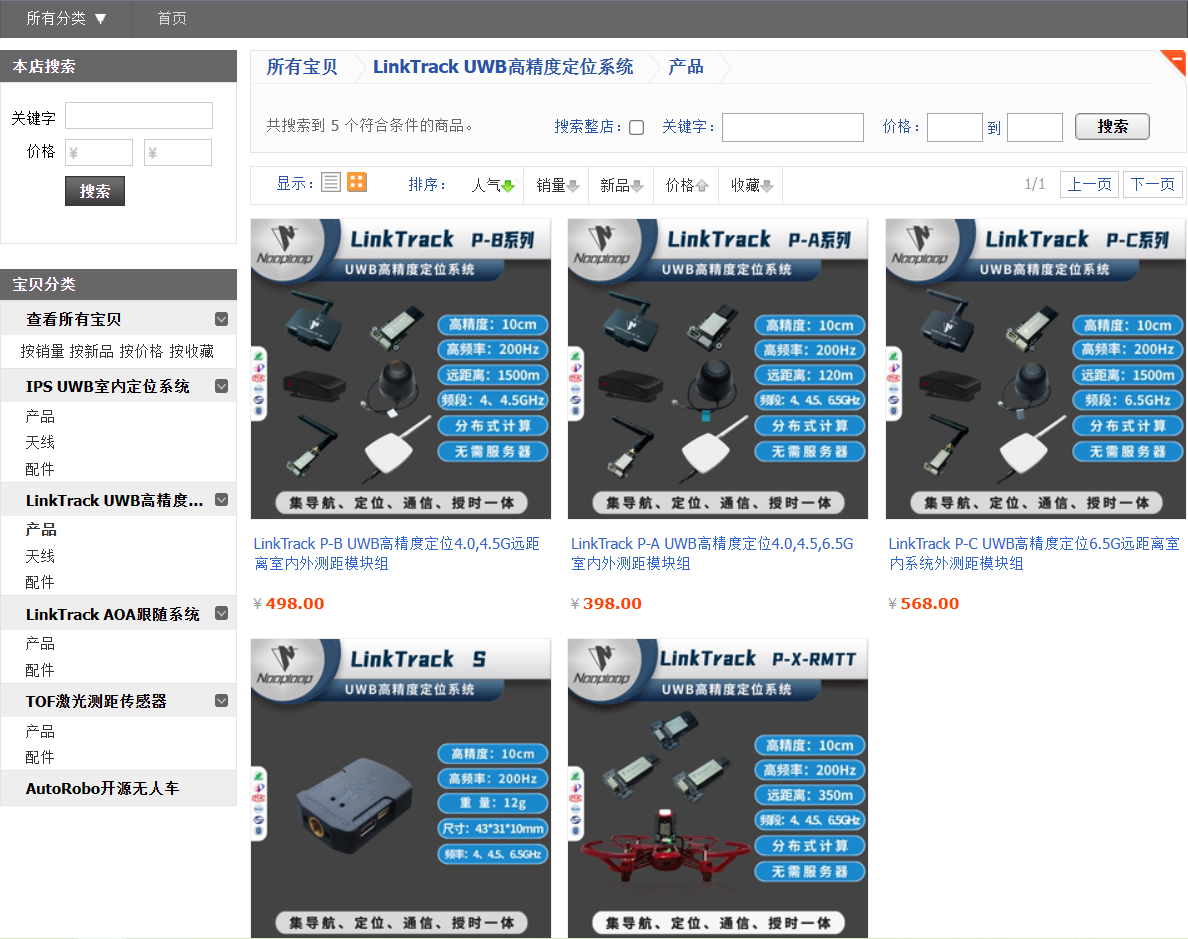Toggle the 搜索整店 checkbox
The image size is (1188, 939).
pos(636,127)
